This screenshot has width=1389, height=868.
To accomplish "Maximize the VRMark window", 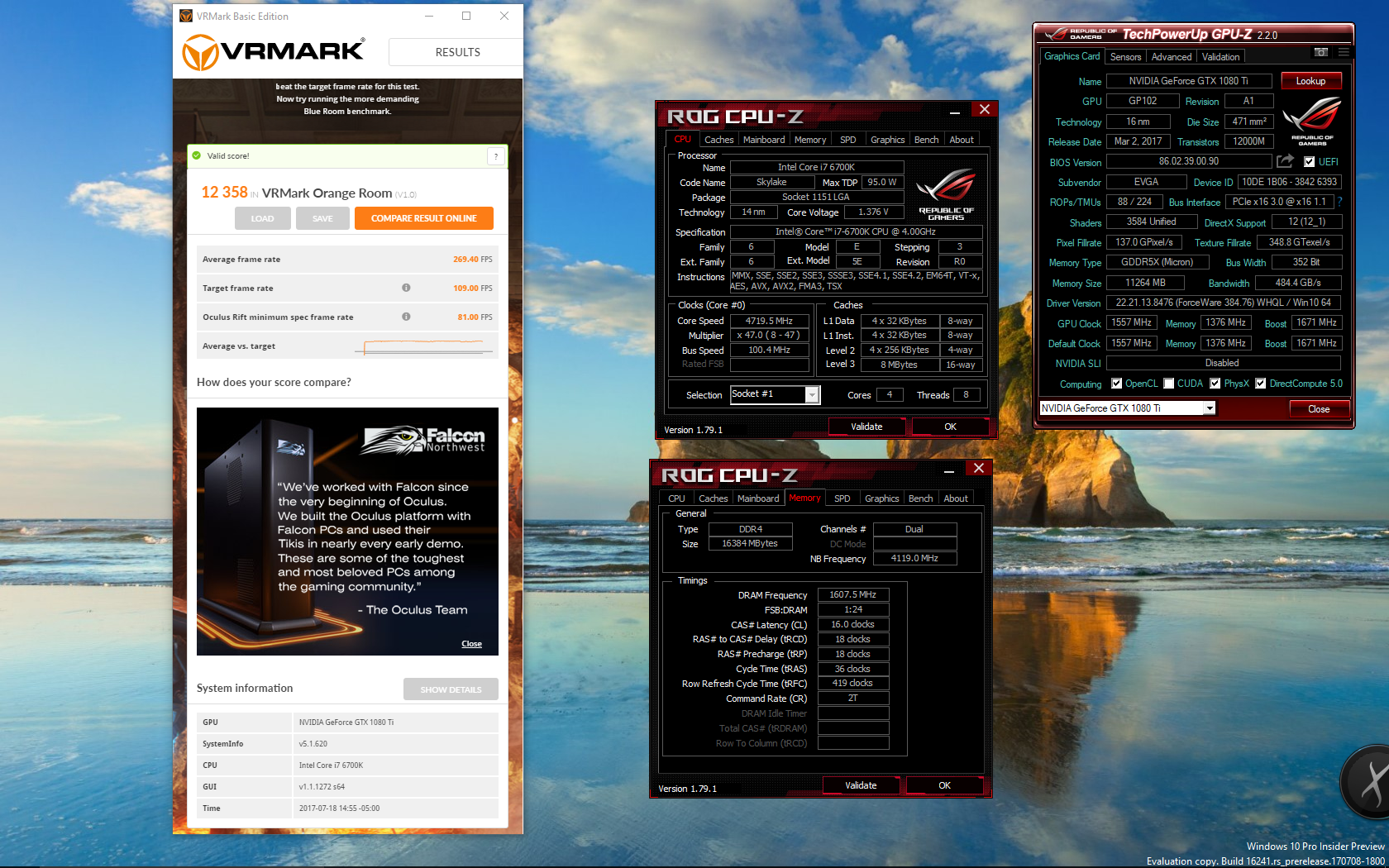I will [466, 16].
